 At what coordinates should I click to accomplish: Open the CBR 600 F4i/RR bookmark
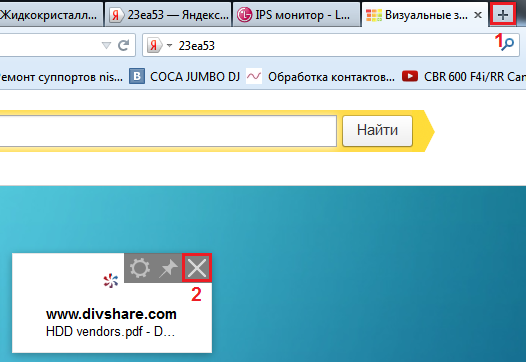click(464, 77)
